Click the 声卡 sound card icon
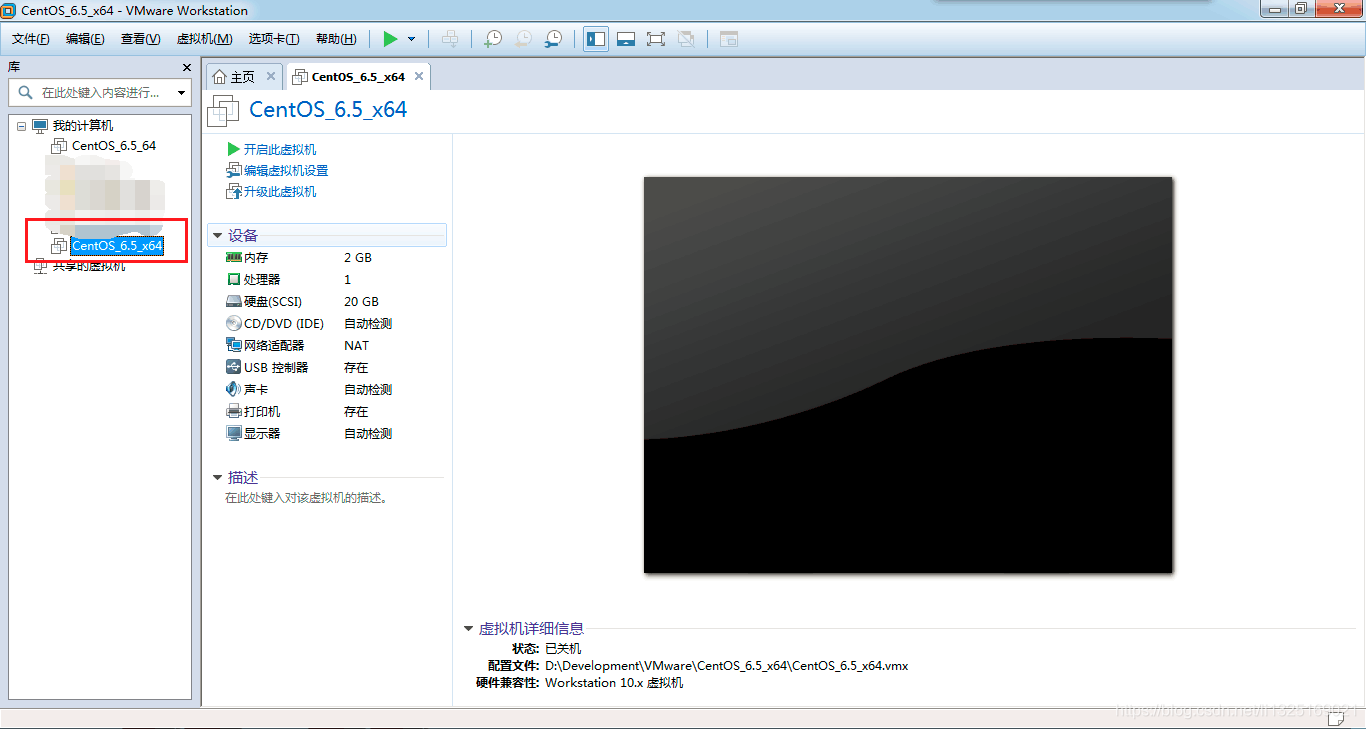This screenshot has width=1366, height=729. pos(234,390)
